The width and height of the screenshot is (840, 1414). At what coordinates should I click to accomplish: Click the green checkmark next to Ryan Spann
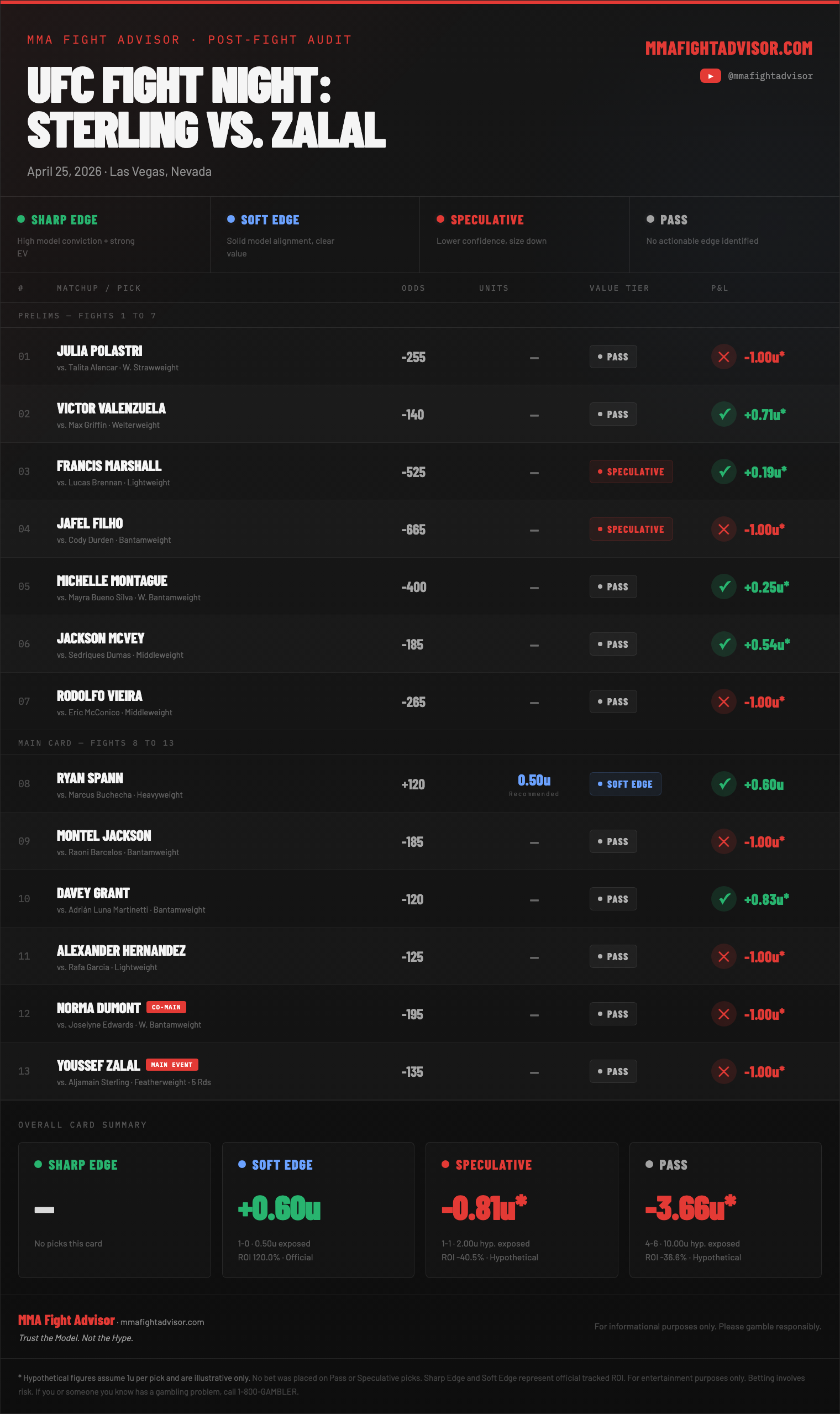coord(723,784)
